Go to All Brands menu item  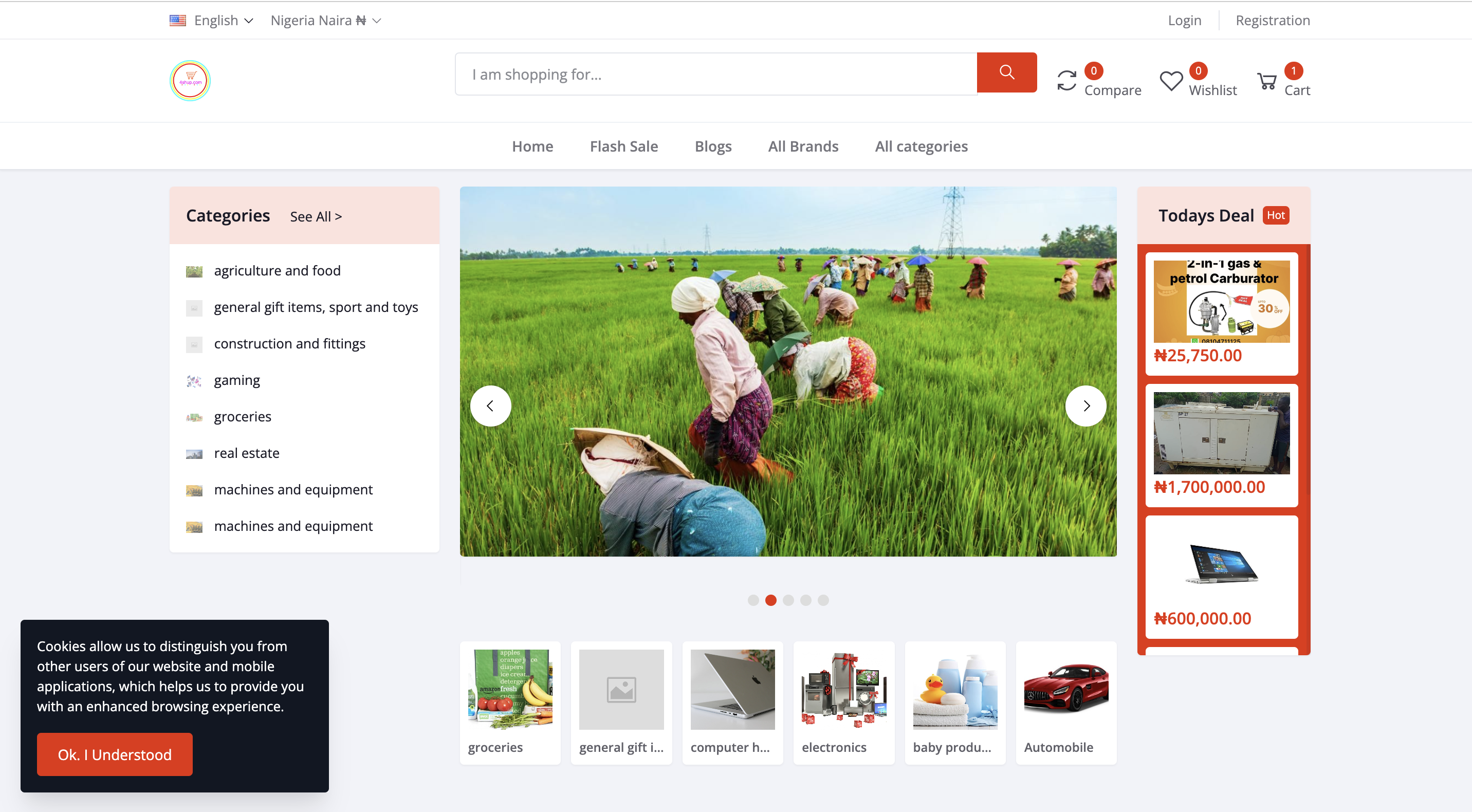[803, 146]
